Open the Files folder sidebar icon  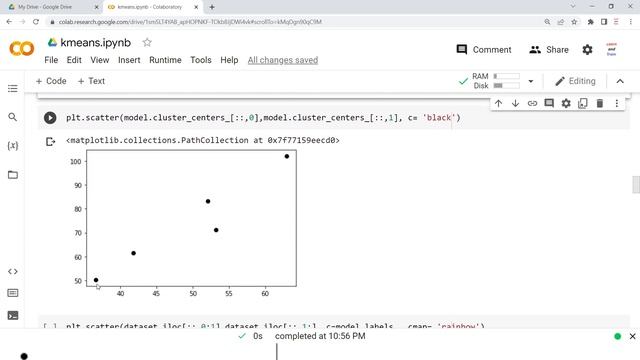(x=13, y=175)
